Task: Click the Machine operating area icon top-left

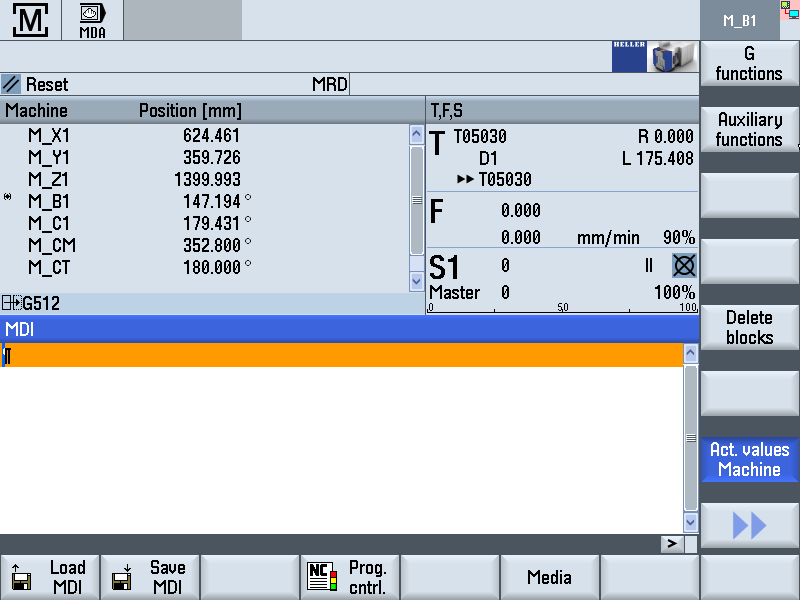Action: (30, 19)
